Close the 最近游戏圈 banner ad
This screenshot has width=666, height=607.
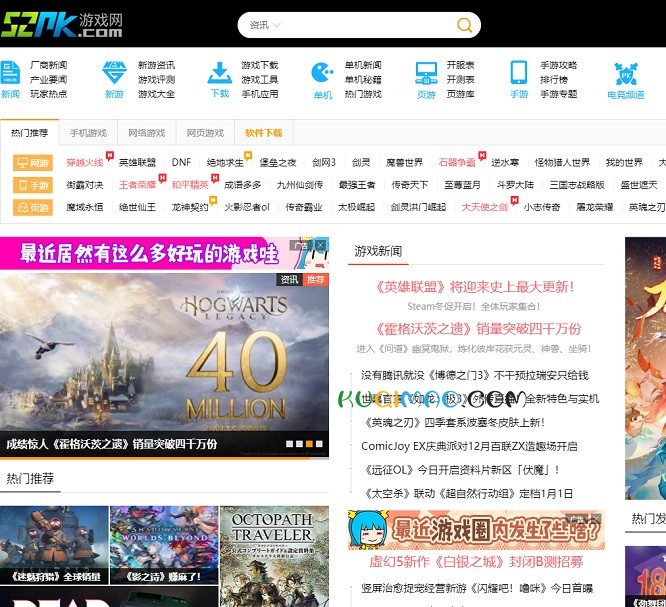pos(595,519)
